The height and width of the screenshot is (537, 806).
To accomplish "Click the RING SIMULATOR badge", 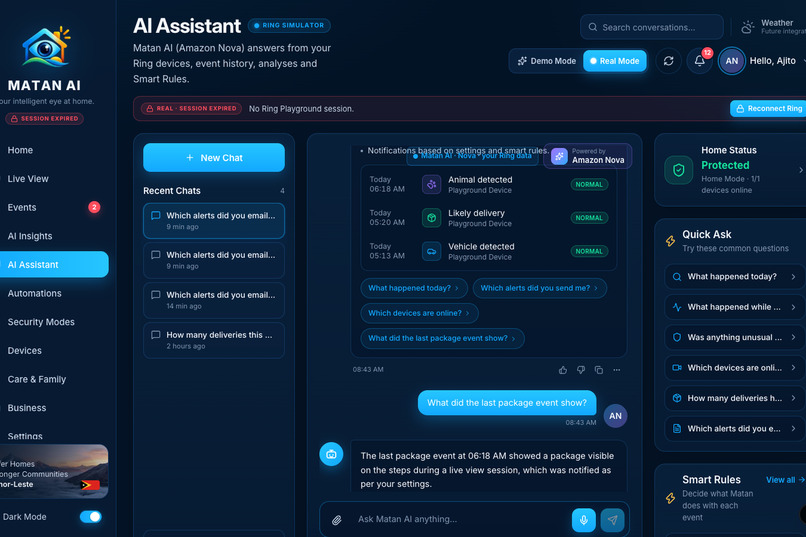I will pos(289,25).
